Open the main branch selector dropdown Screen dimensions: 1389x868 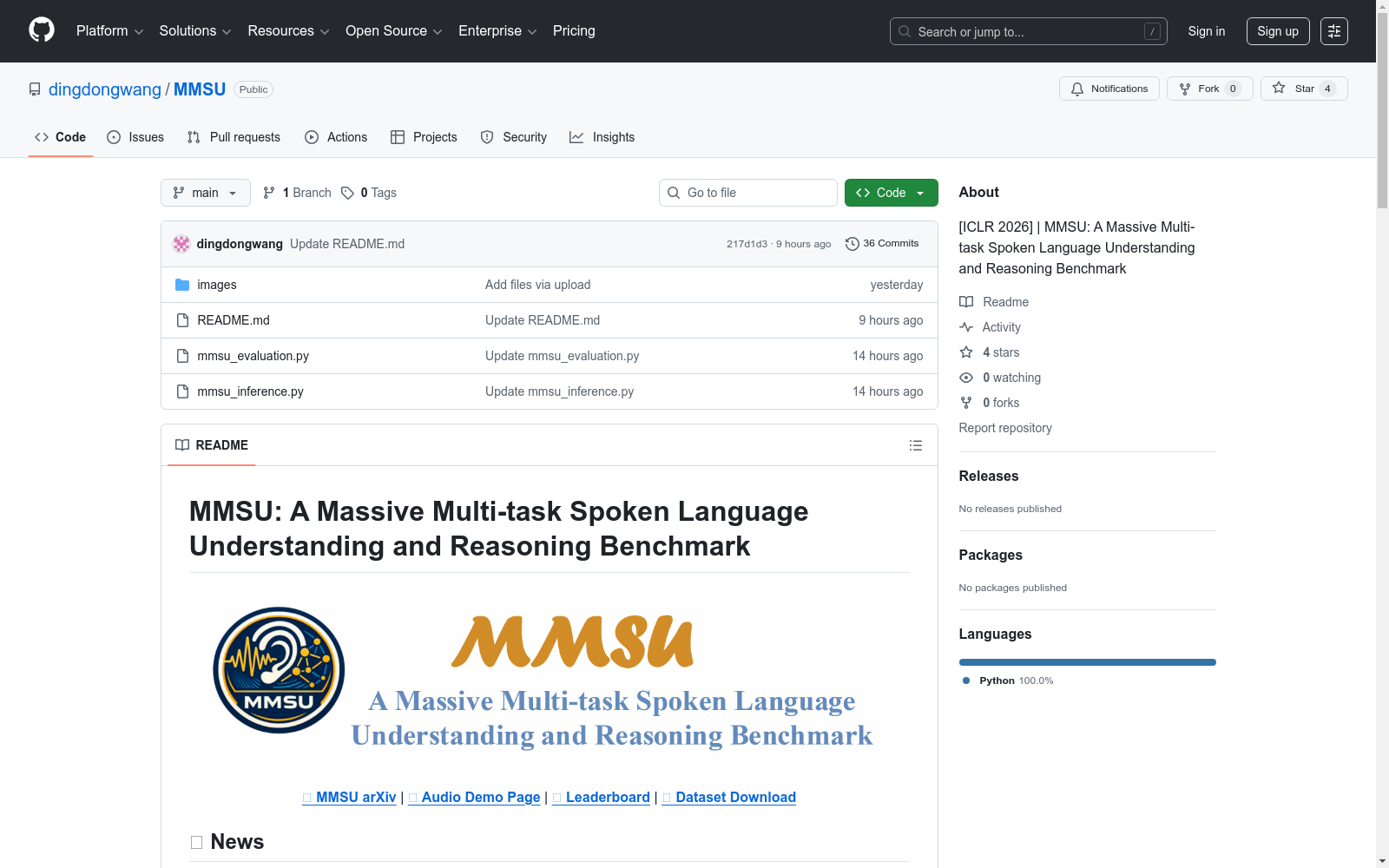[x=206, y=193]
